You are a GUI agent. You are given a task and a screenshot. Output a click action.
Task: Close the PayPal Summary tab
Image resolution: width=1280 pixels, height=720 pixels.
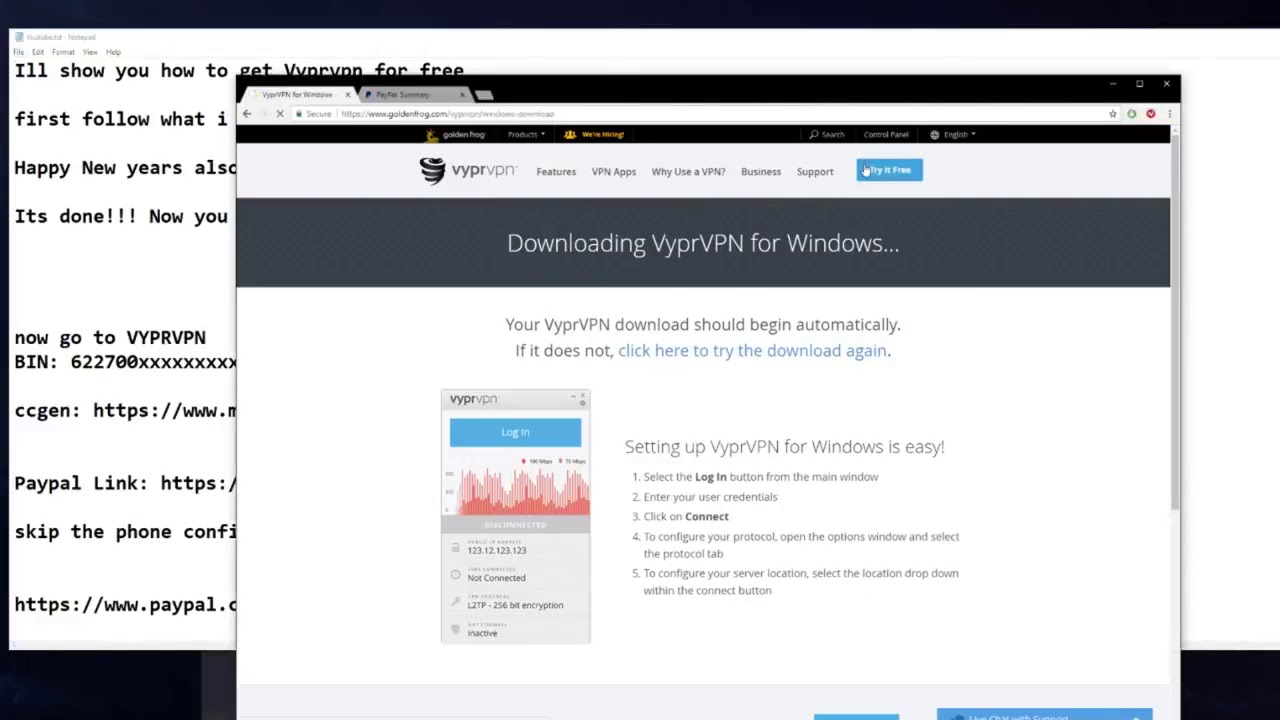pyautogui.click(x=462, y=95)
